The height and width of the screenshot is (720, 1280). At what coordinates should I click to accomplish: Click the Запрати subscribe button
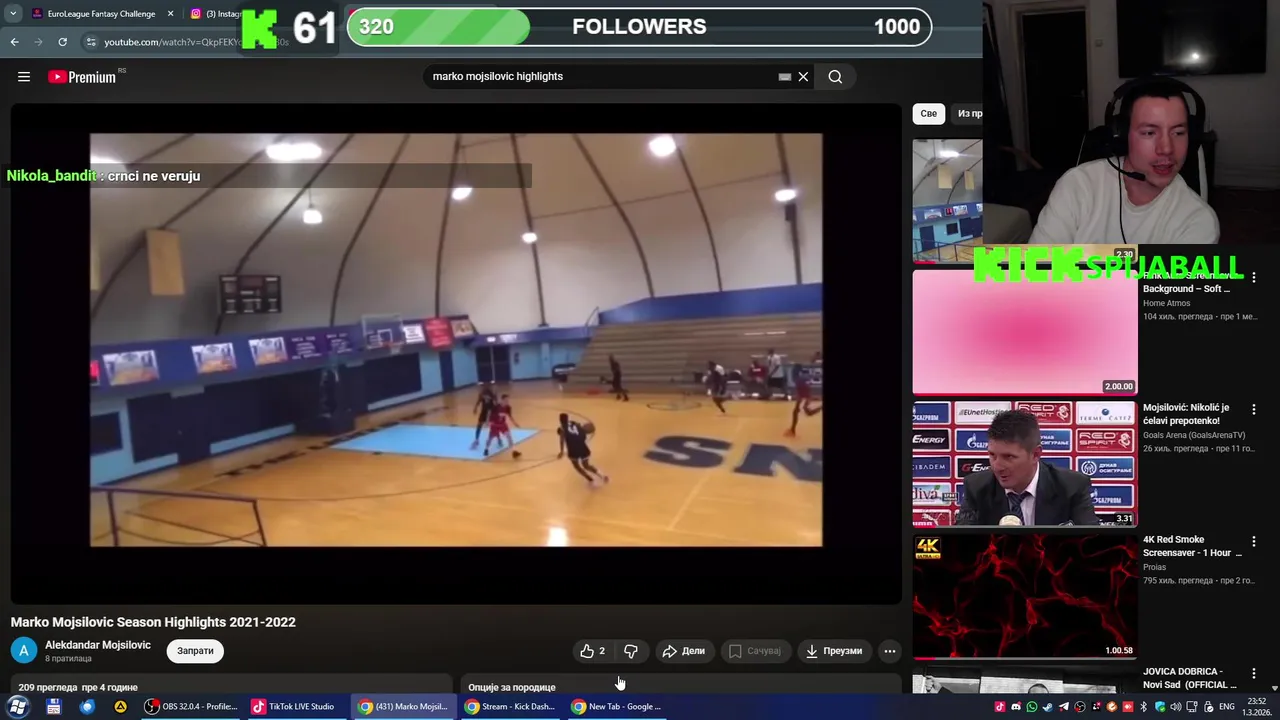pos(195,651)
